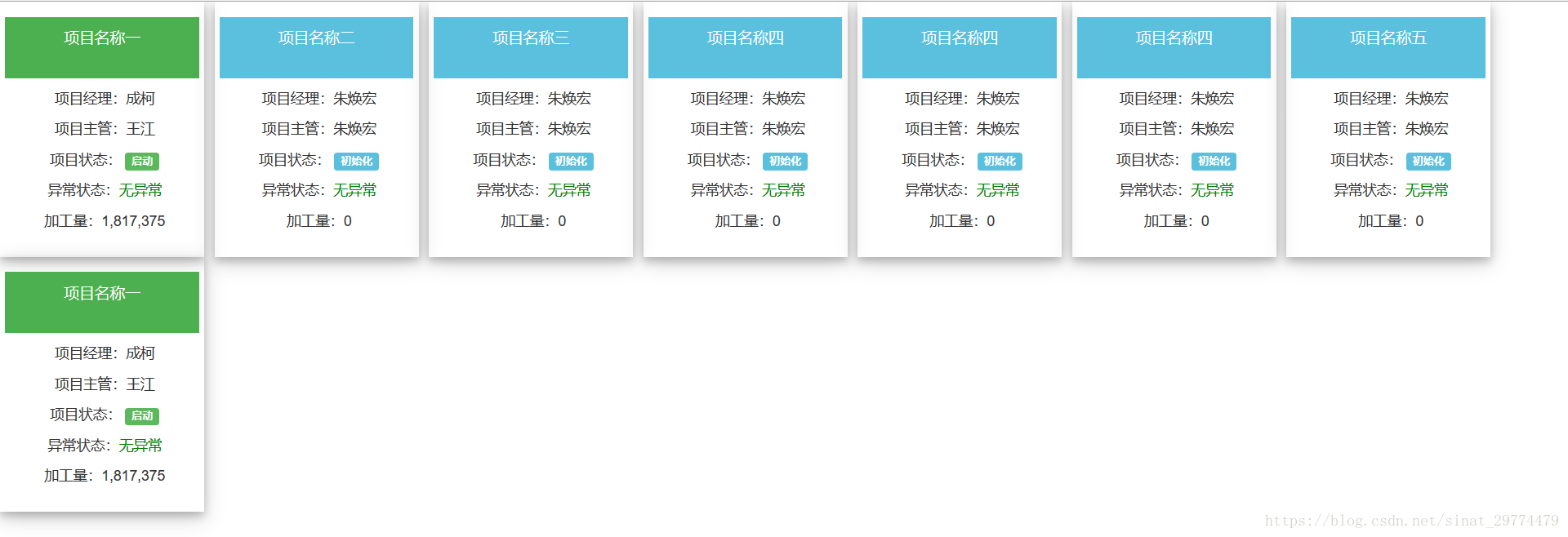The height and width of the screenshot is (537, 1568).
Task: Click 项目经理: 成柯 in the top-row 项目名称一 card
Action: point(105,99)
